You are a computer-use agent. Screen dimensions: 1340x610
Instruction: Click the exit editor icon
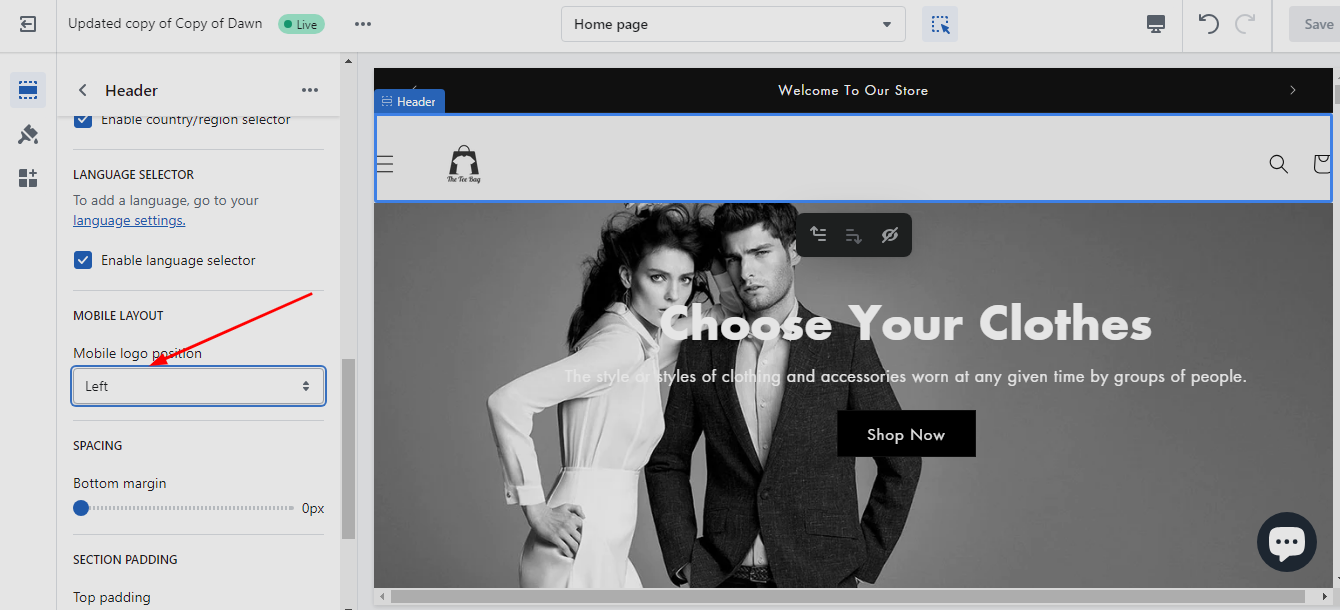point(28,24)
